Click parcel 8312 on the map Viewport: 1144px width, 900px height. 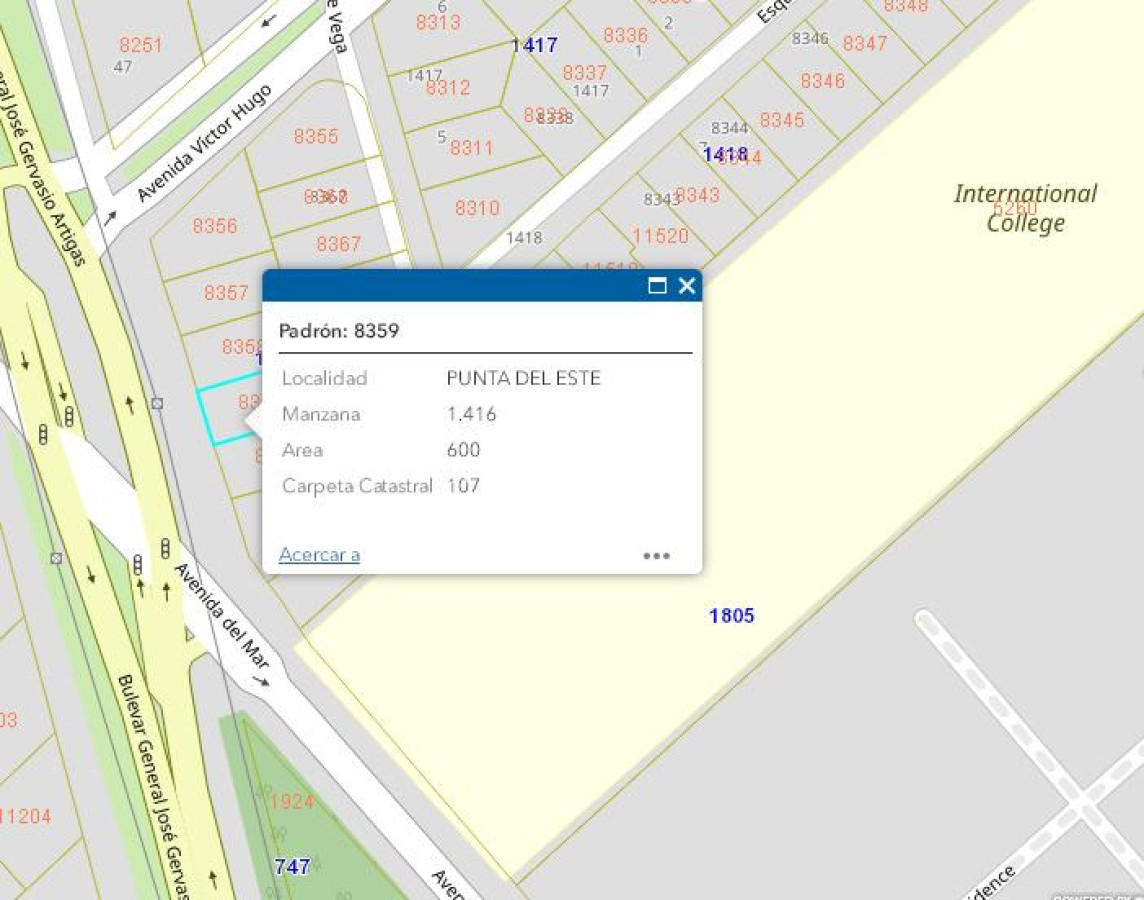[448, 88]
